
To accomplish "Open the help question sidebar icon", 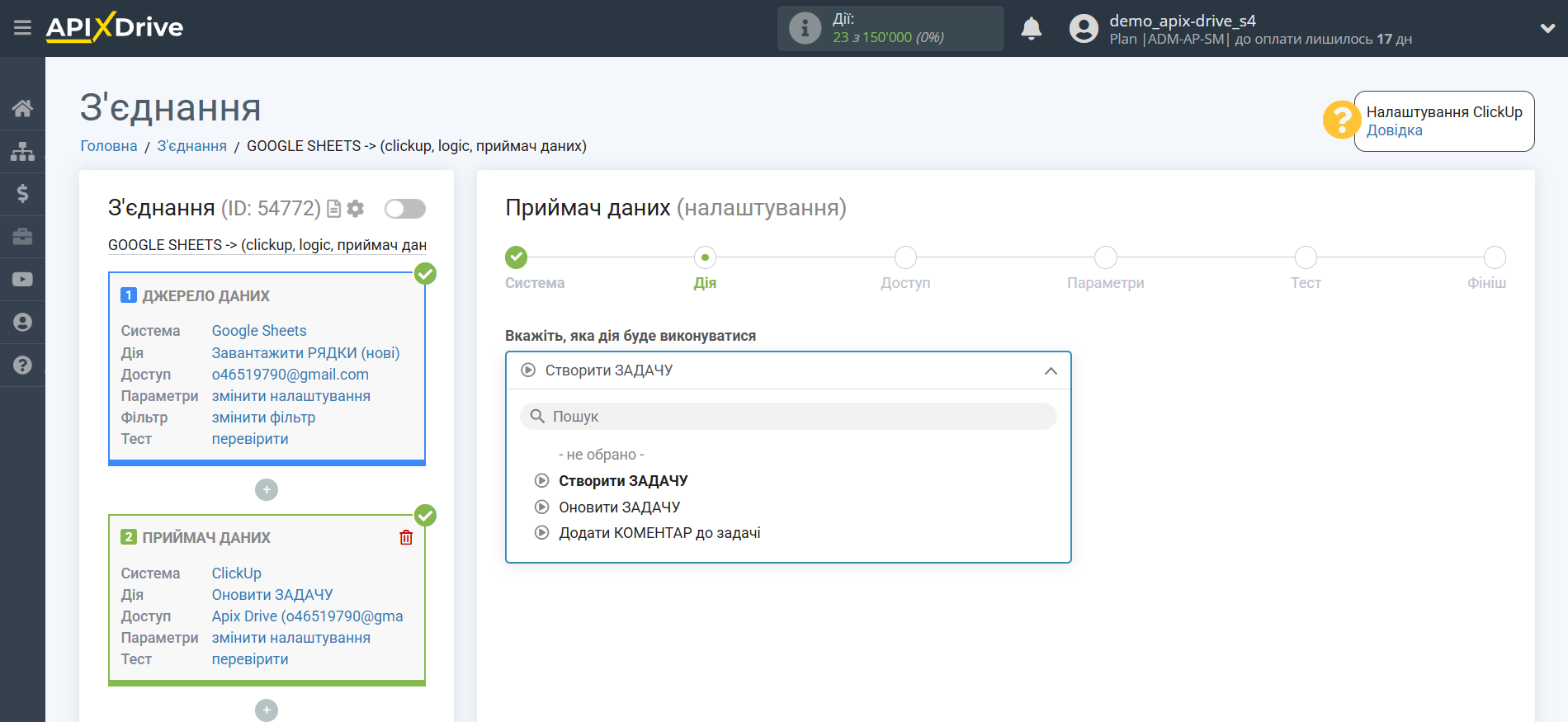I will [x=22, y=365].
